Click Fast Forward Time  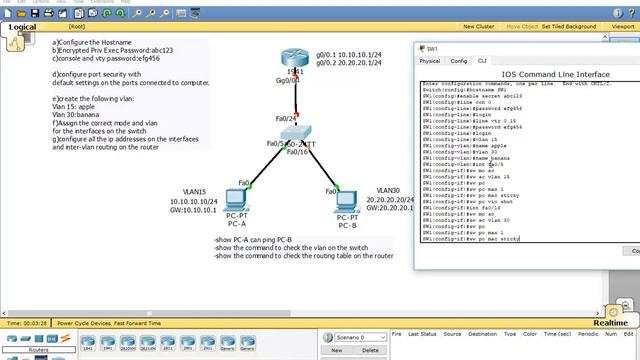137,323
